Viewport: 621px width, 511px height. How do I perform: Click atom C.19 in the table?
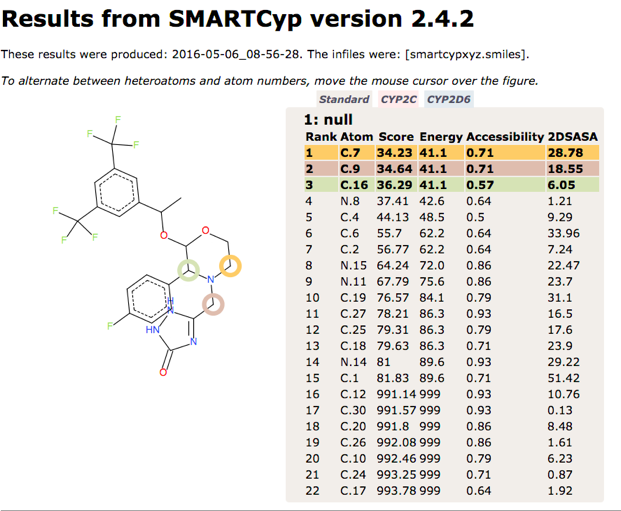point(353,298)
